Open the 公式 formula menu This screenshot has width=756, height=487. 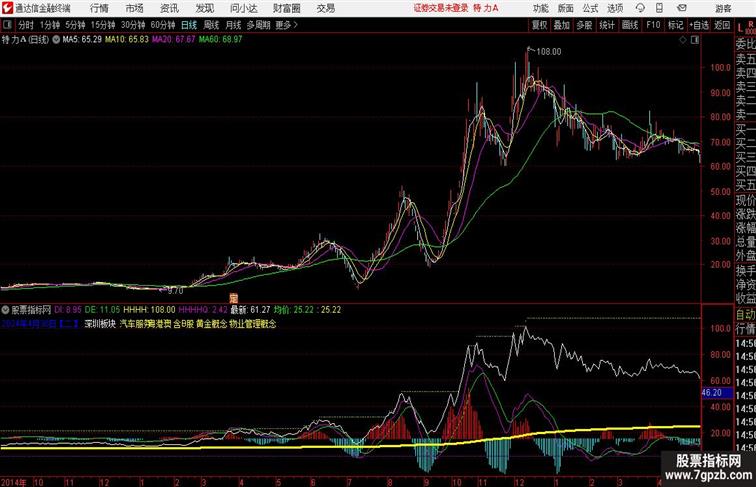(590, 8)
